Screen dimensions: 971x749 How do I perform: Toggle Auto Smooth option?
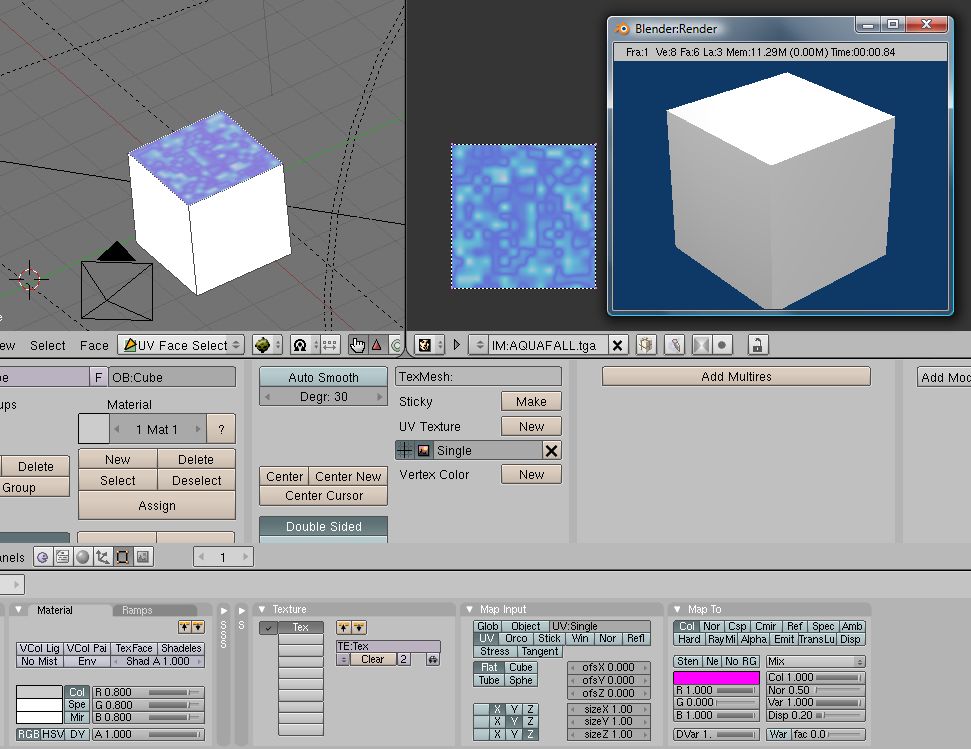(323, 377)
